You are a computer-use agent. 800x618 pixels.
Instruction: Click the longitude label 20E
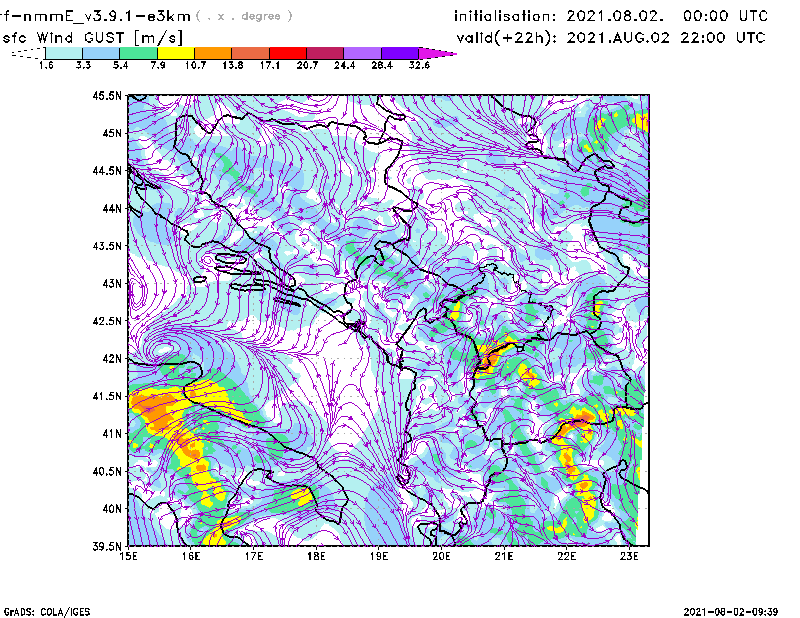click(x=441, y=556)
